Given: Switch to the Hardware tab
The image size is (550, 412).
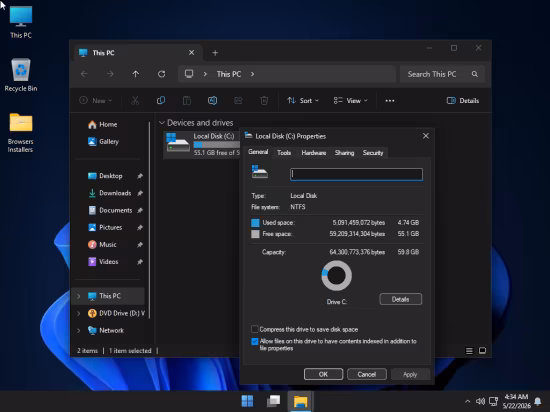Looking at the screenshot, I should click(314, 153).
